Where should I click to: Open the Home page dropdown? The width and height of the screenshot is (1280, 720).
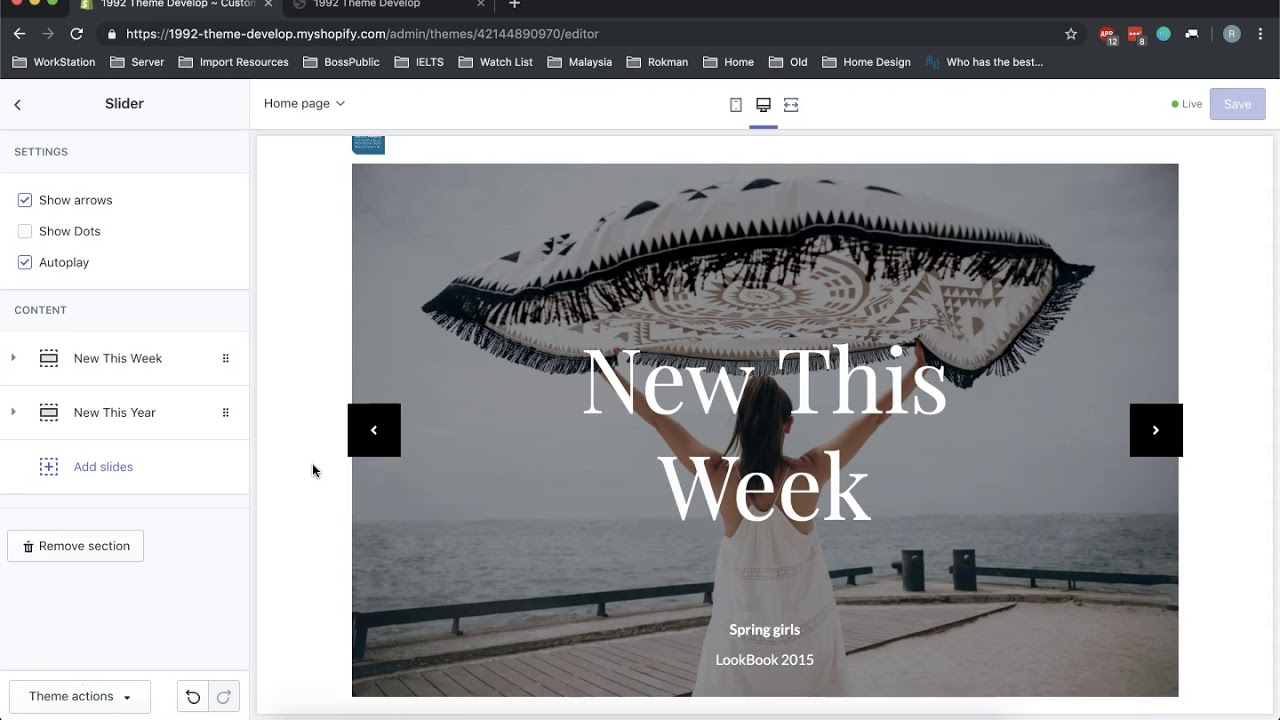pos(304,104)
